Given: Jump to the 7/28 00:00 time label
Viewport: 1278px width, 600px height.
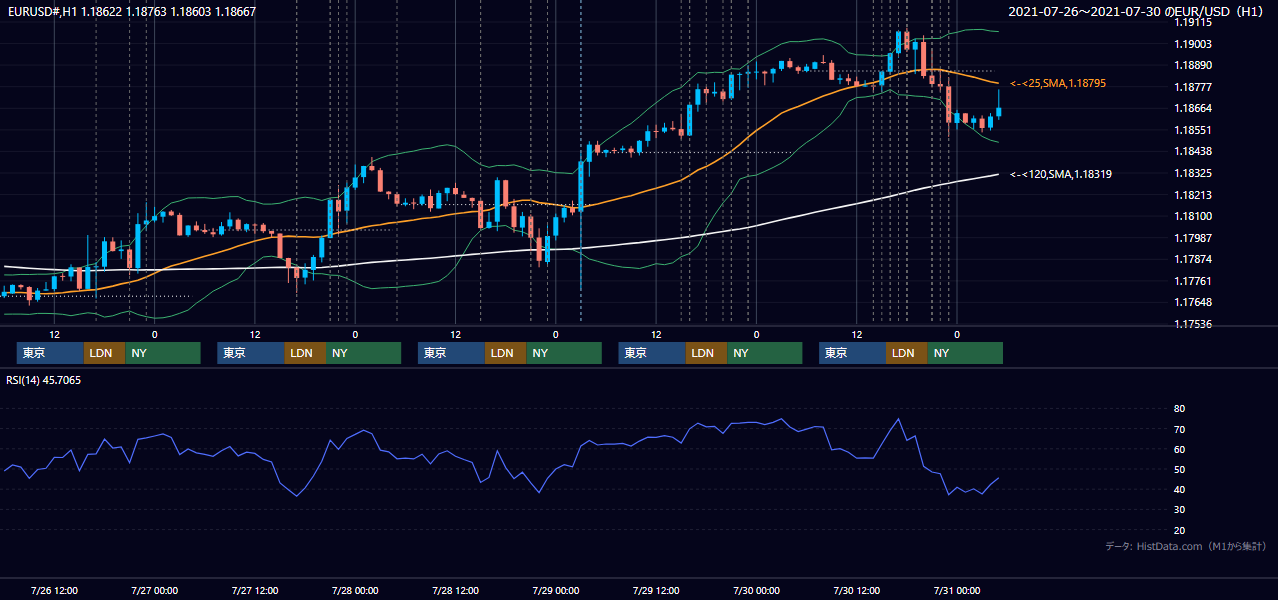Looking at the screenshot, I should (x=356, y=590).
